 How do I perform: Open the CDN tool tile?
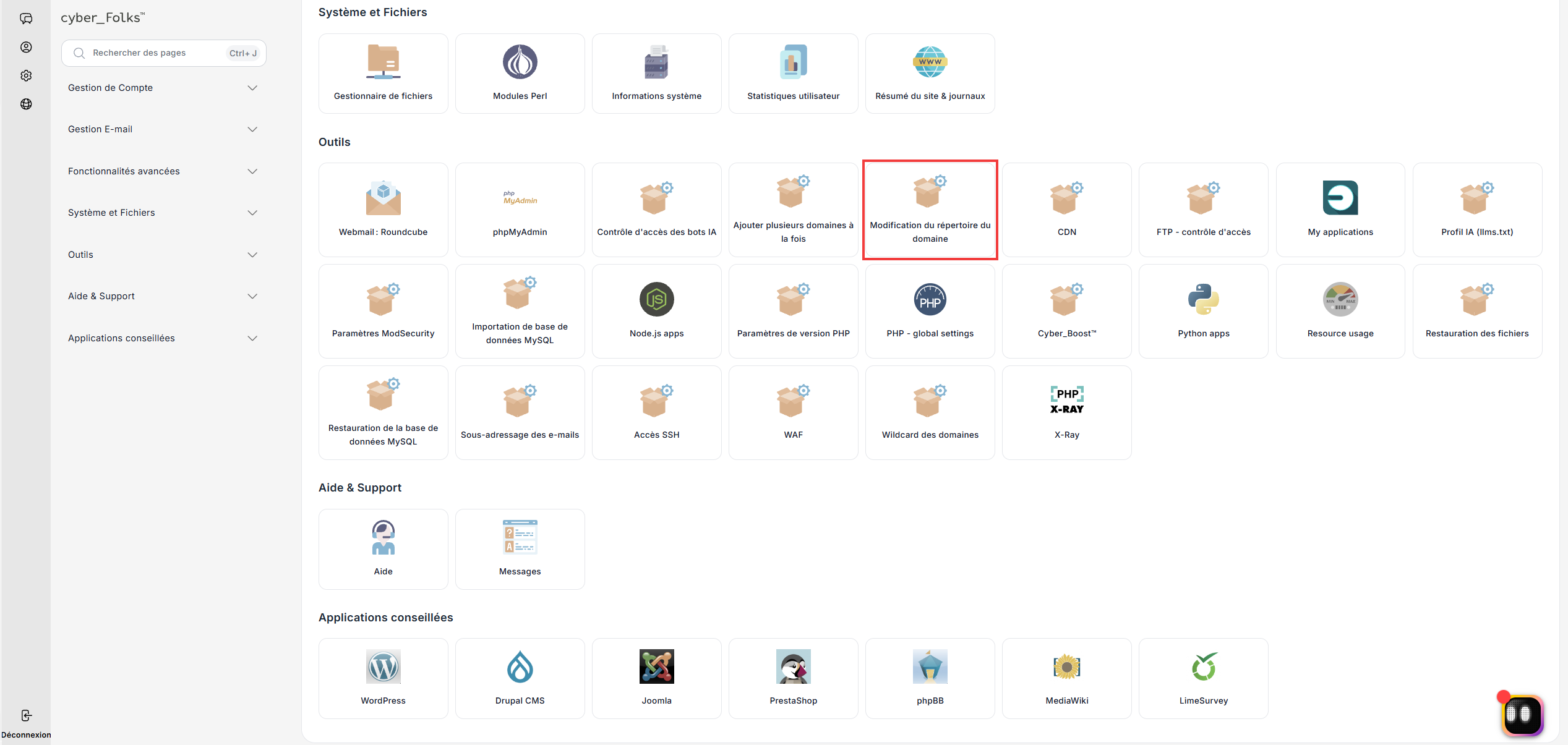(x=1066, y=210)
